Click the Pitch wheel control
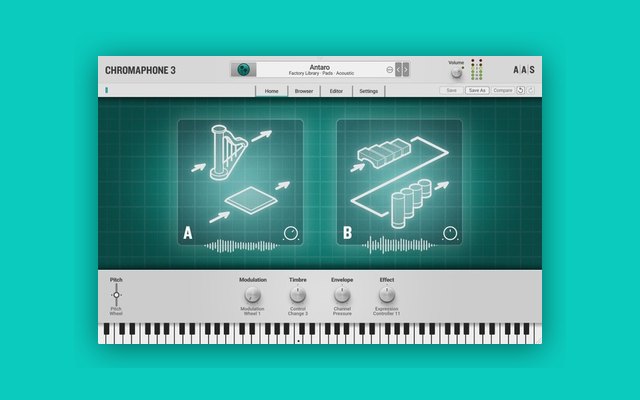The height and width of the screenshot is (400, 640). (116, 295)
